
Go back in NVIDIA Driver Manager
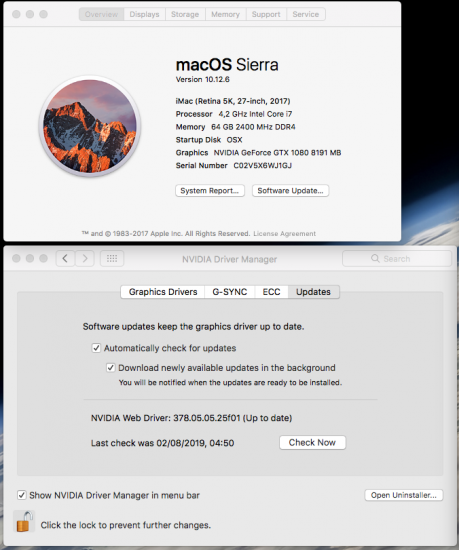65,259
